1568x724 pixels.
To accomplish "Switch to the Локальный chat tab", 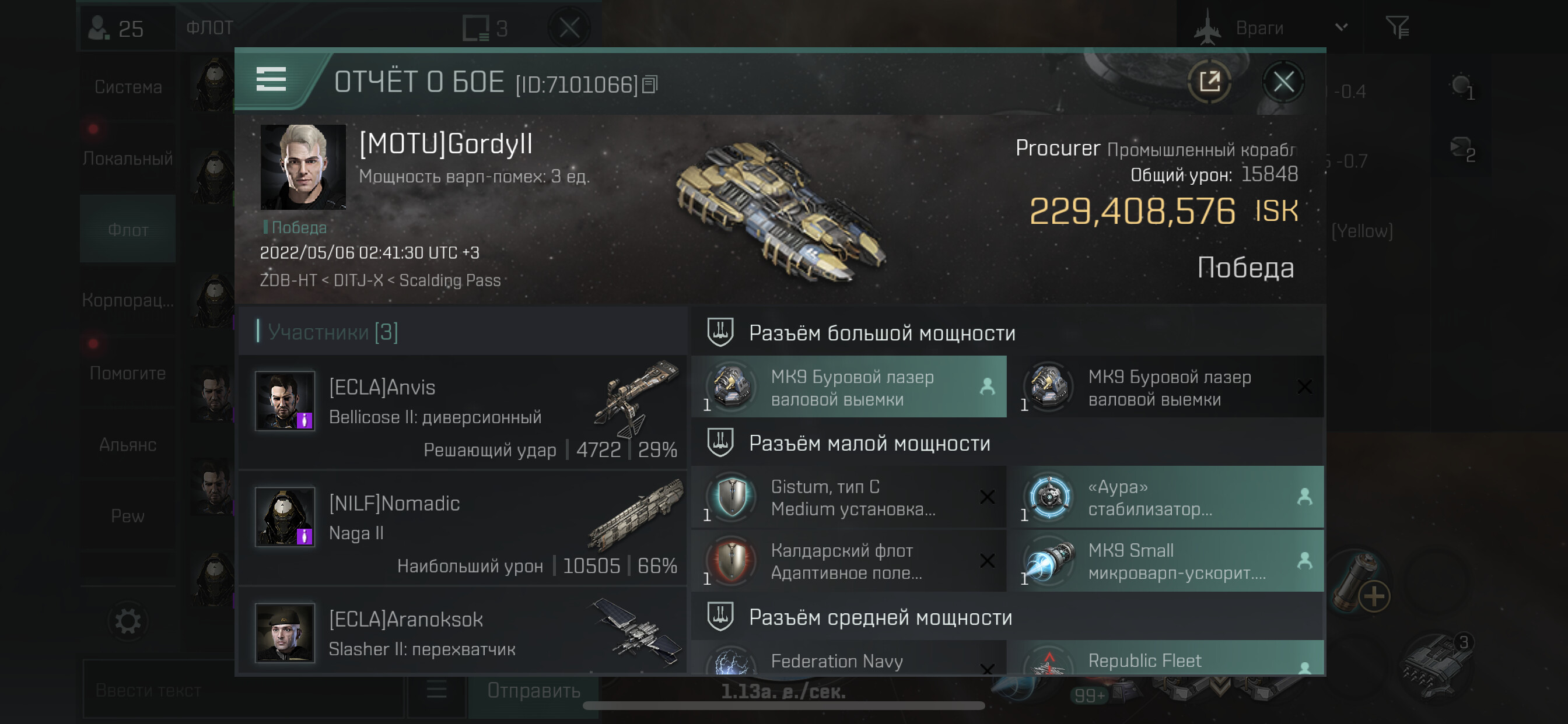I will coord(128,158).
